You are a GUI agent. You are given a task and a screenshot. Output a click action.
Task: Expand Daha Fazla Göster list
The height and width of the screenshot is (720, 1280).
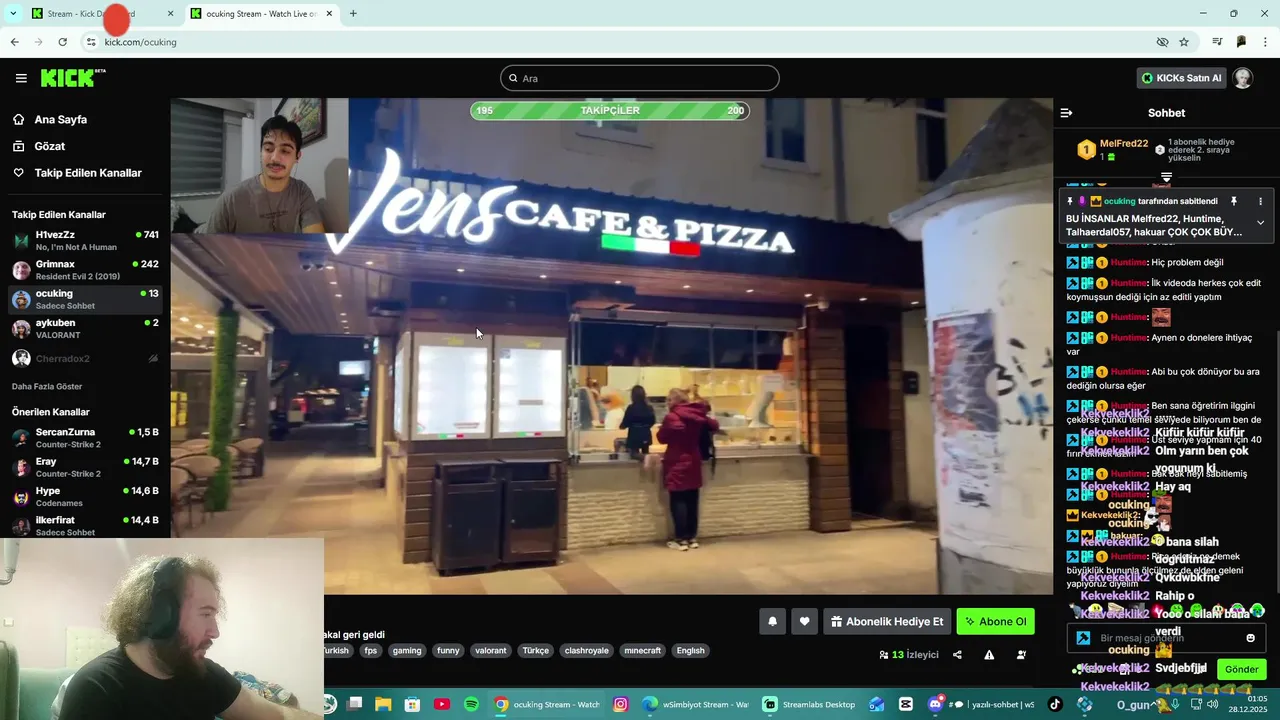click(47, 386)
